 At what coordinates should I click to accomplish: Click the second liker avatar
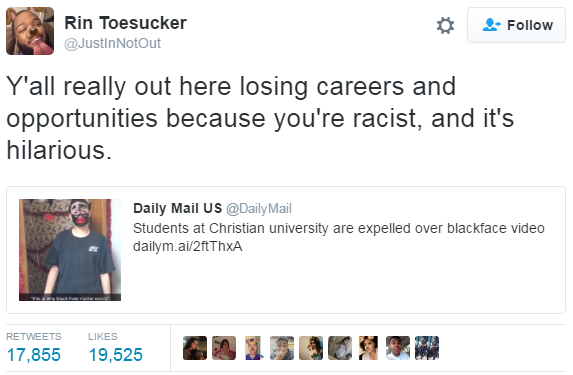(224, 348)
